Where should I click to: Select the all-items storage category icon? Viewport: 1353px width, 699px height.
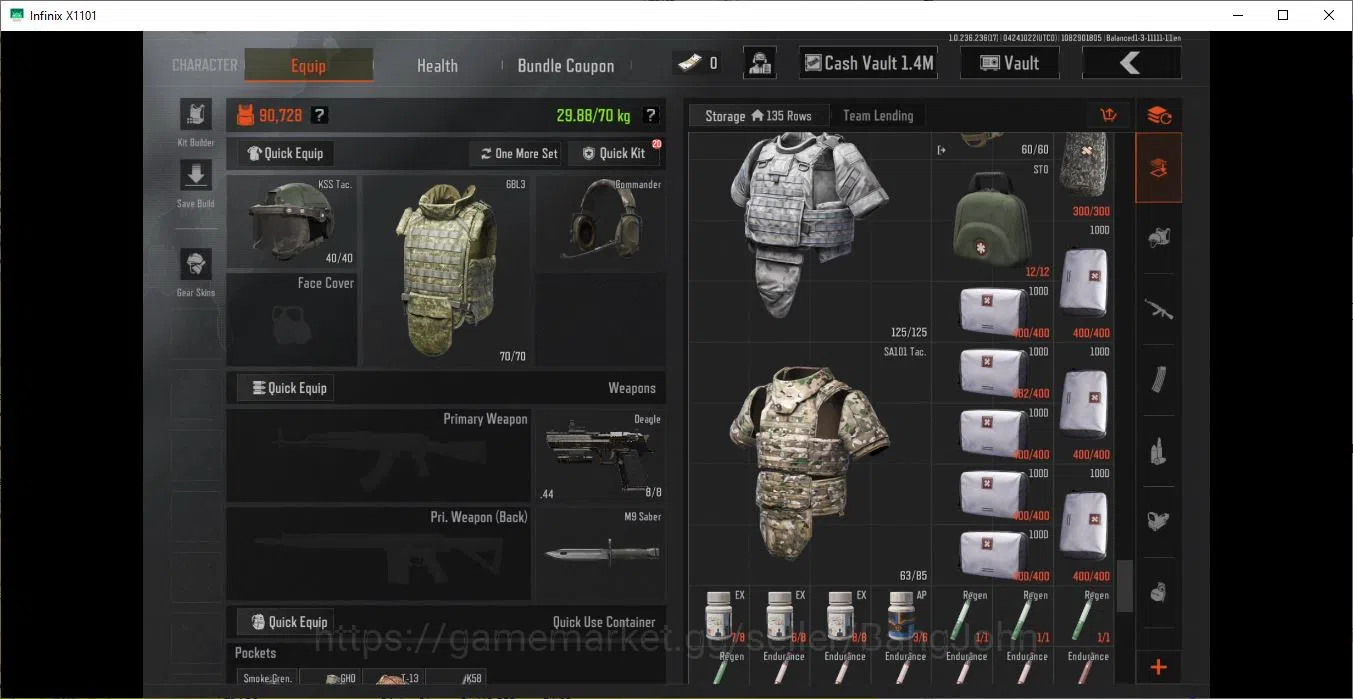point(1159,168)
